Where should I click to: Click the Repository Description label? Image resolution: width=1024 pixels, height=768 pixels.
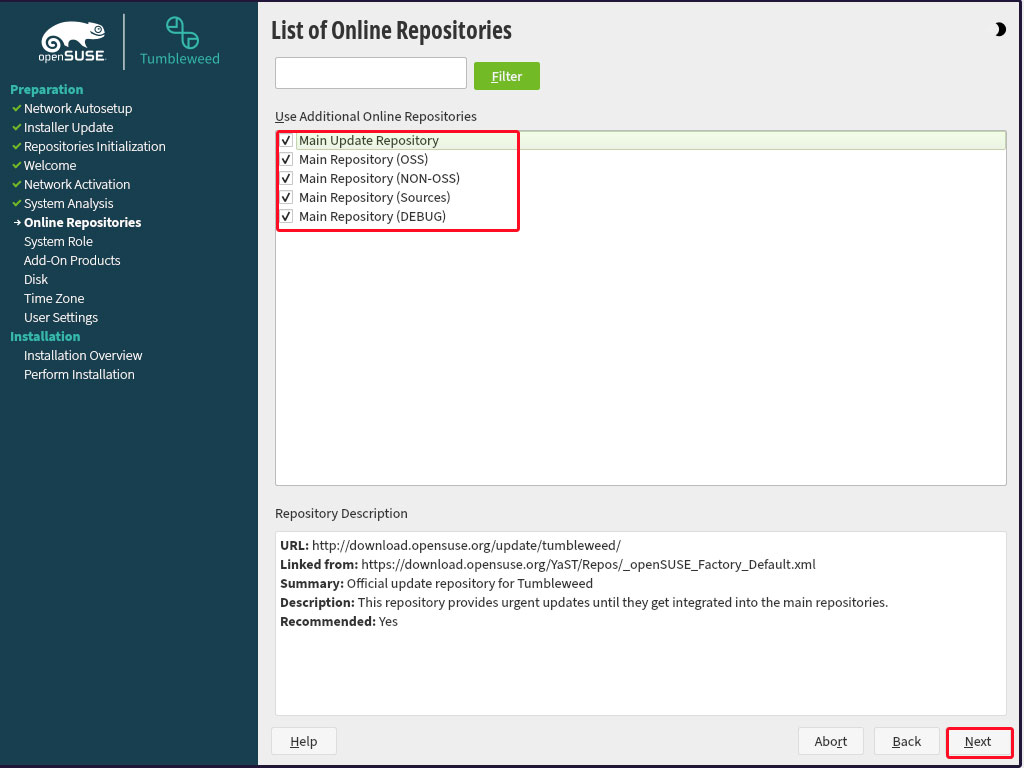pos(341,513)
